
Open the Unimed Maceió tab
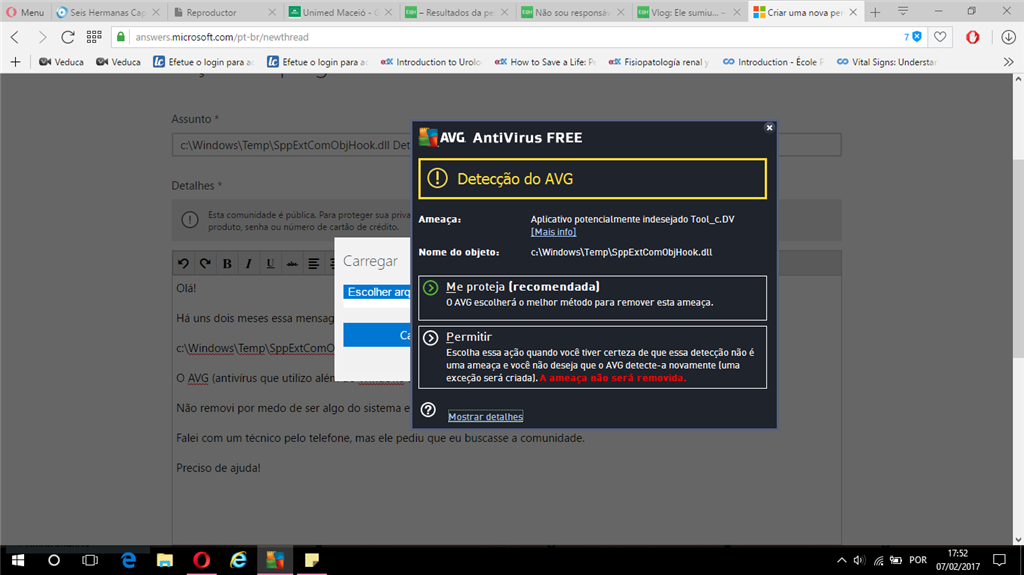(x=341, y=12)
